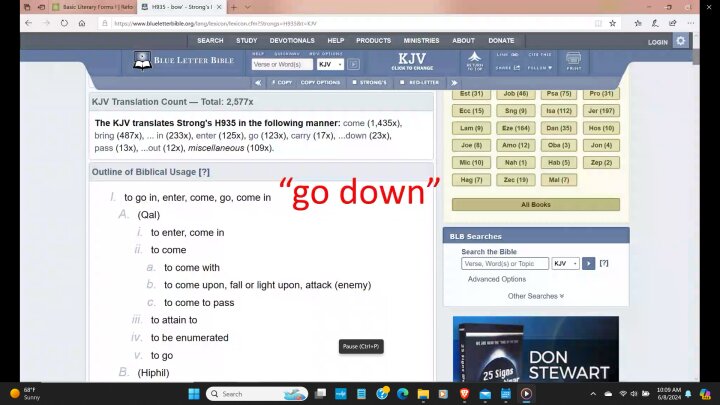Screen dimensions: 720x405
Task: Open the header KJV version dropdown
Action: pyautogui.click(x=330, y=64)
